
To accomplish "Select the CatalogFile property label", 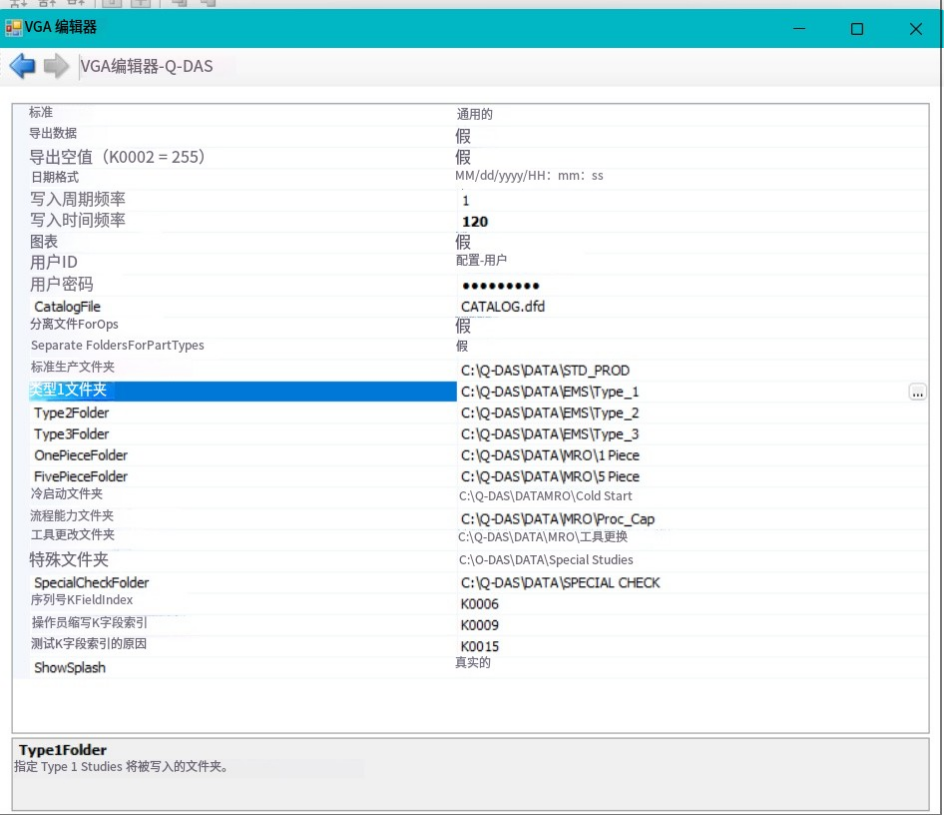I will pos(67,307).
